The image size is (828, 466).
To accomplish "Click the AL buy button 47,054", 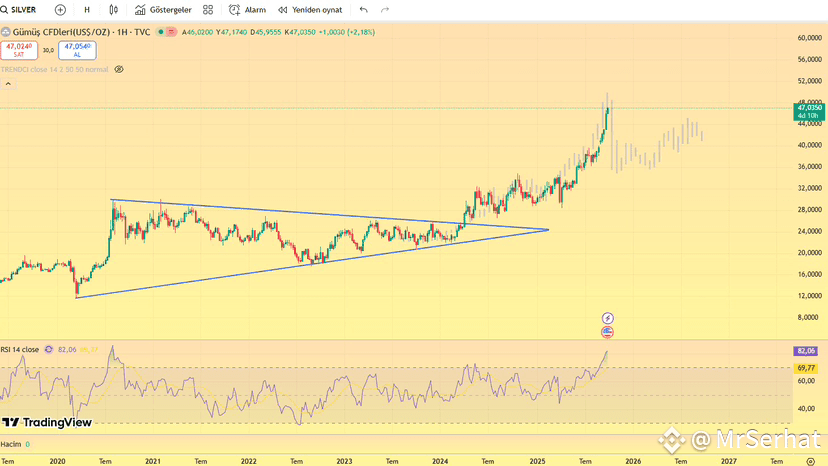I will (x=77, y=50).
